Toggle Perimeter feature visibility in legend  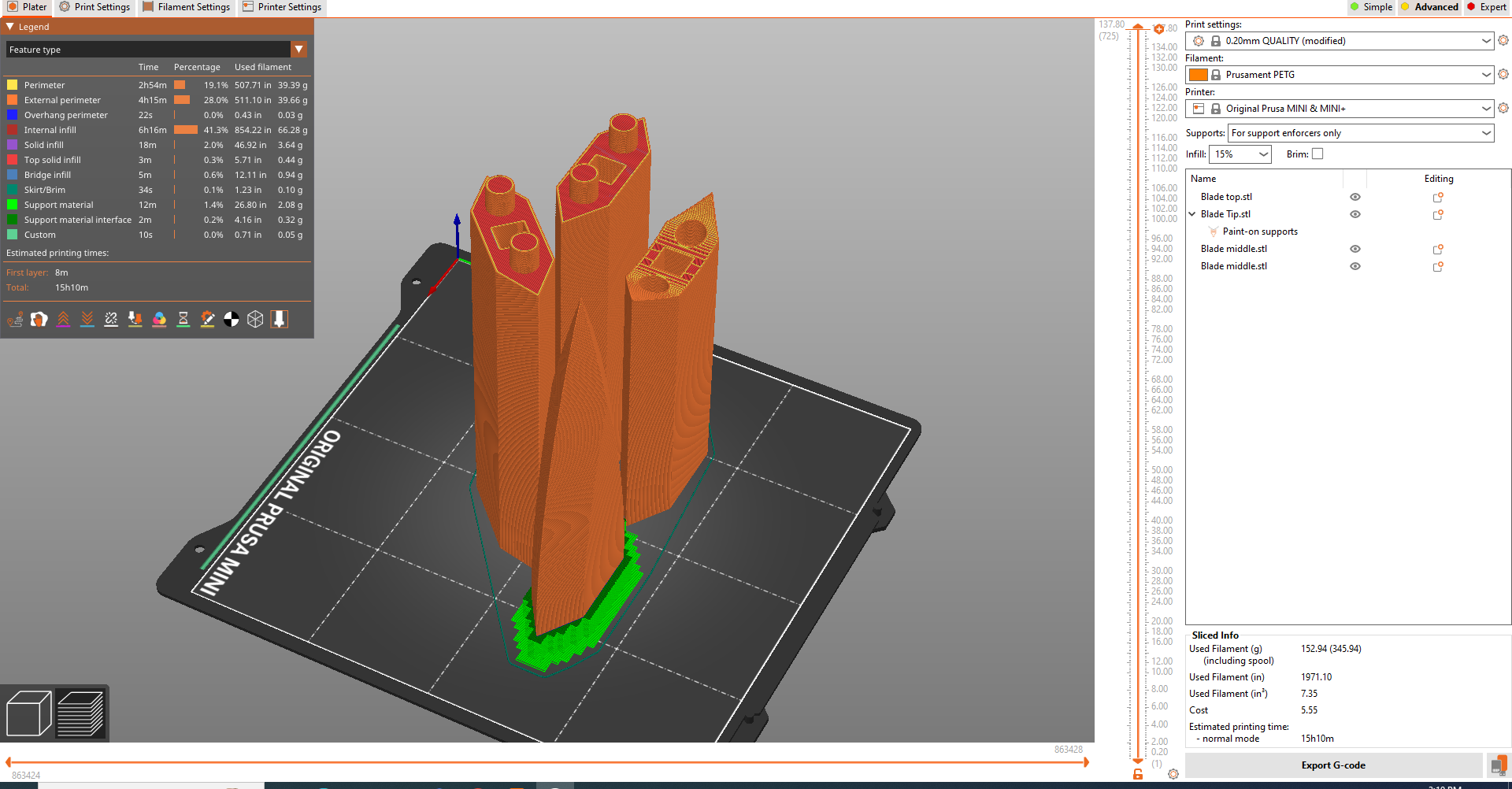pyautogui.click(x=157, y=85)
